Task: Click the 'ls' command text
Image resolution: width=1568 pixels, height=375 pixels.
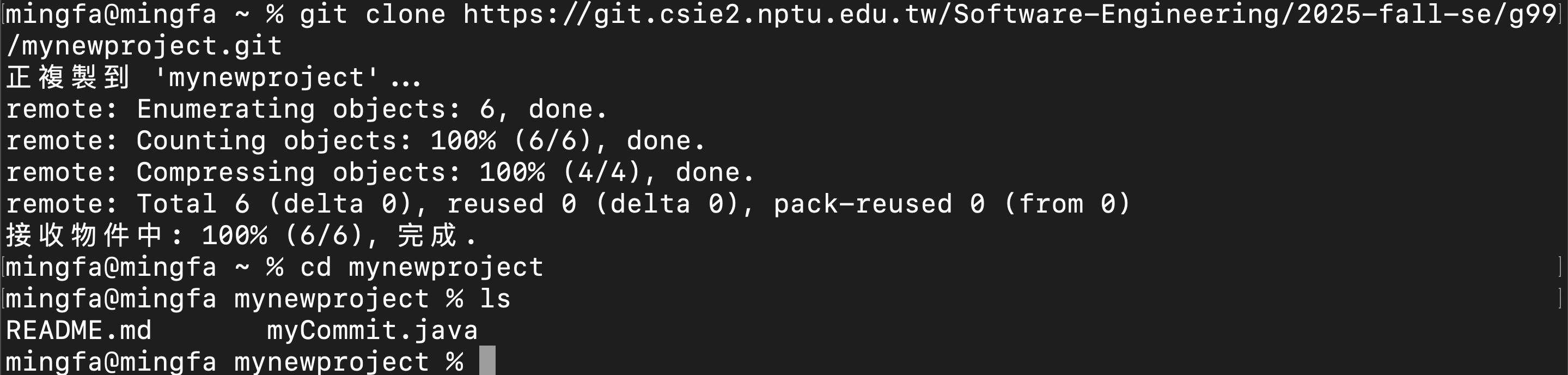Action: click(x=495, y=299)
